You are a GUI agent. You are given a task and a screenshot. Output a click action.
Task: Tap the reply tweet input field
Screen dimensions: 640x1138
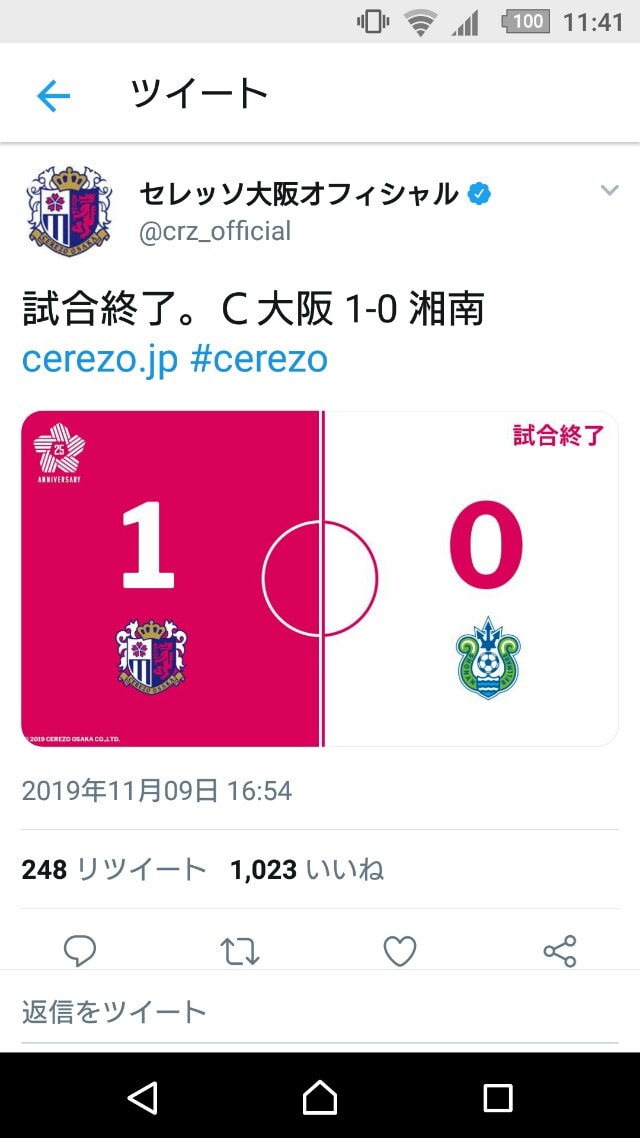320,1012
